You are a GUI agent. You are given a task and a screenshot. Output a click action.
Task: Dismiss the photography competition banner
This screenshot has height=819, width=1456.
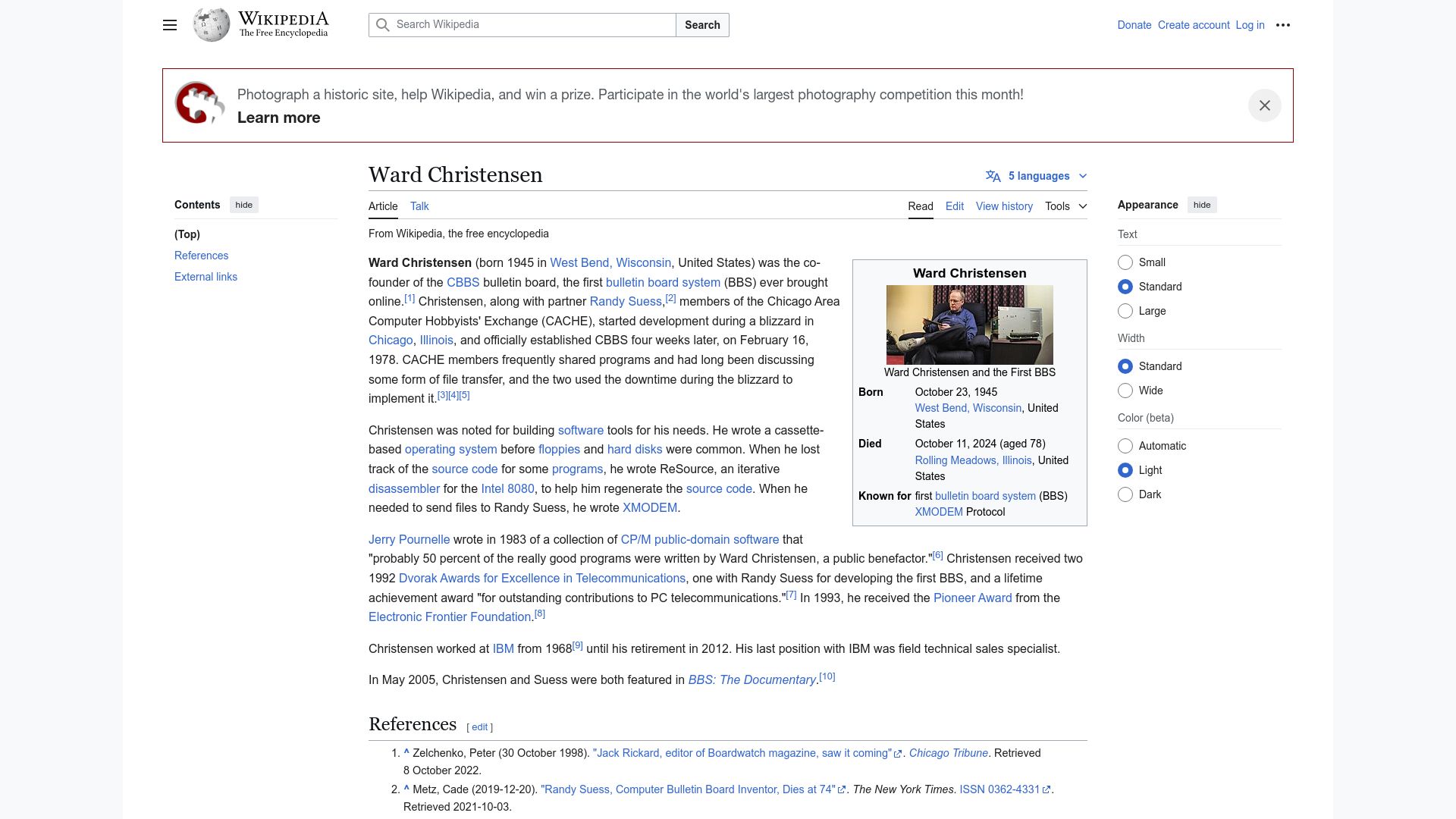1265,105
